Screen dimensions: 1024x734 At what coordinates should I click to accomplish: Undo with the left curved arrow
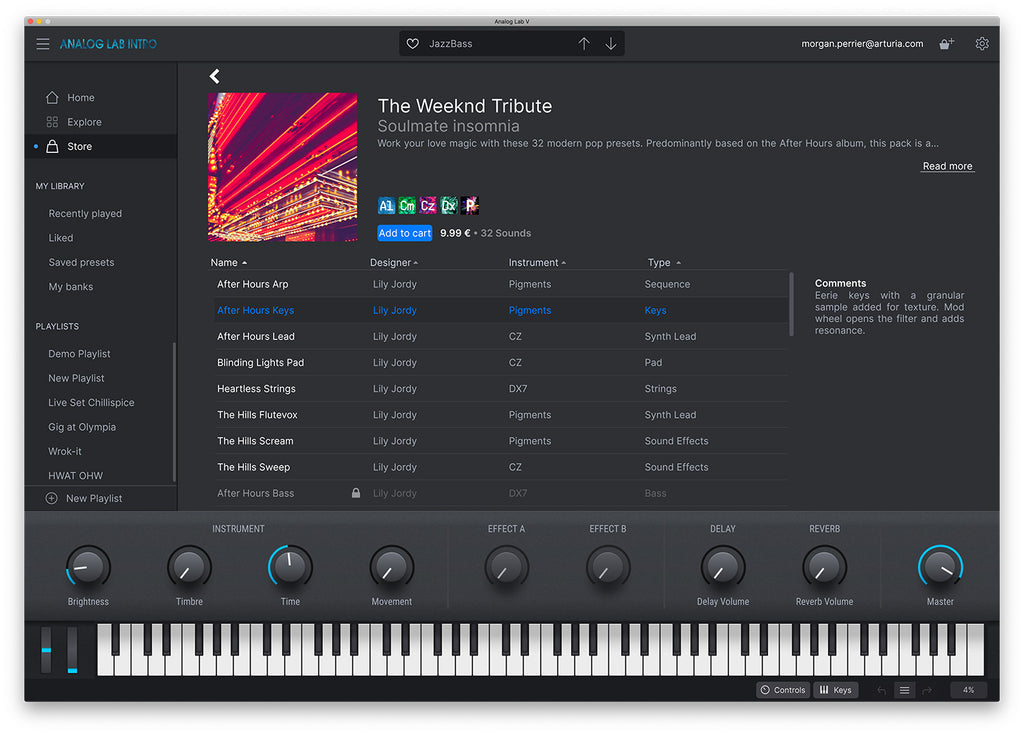pos(882,690)
